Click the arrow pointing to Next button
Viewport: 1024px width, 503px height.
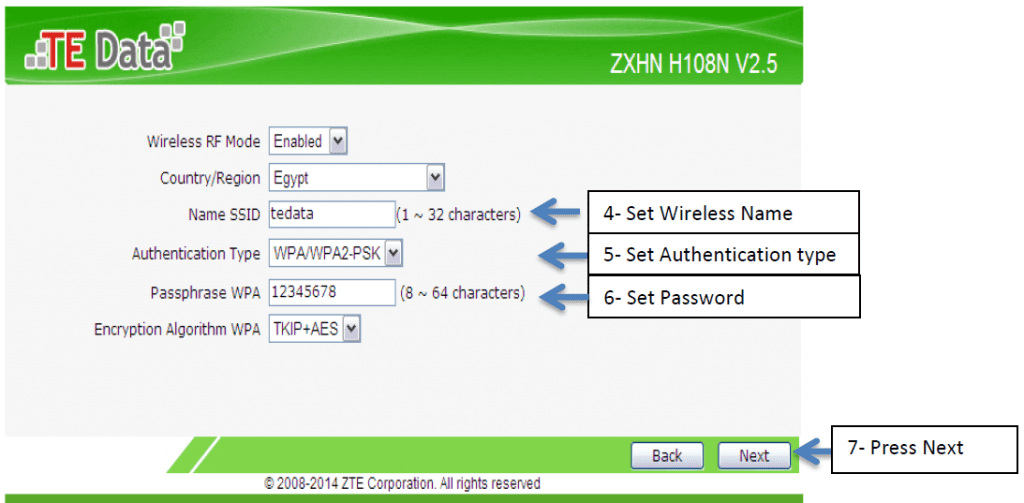(x=810, y=451)
